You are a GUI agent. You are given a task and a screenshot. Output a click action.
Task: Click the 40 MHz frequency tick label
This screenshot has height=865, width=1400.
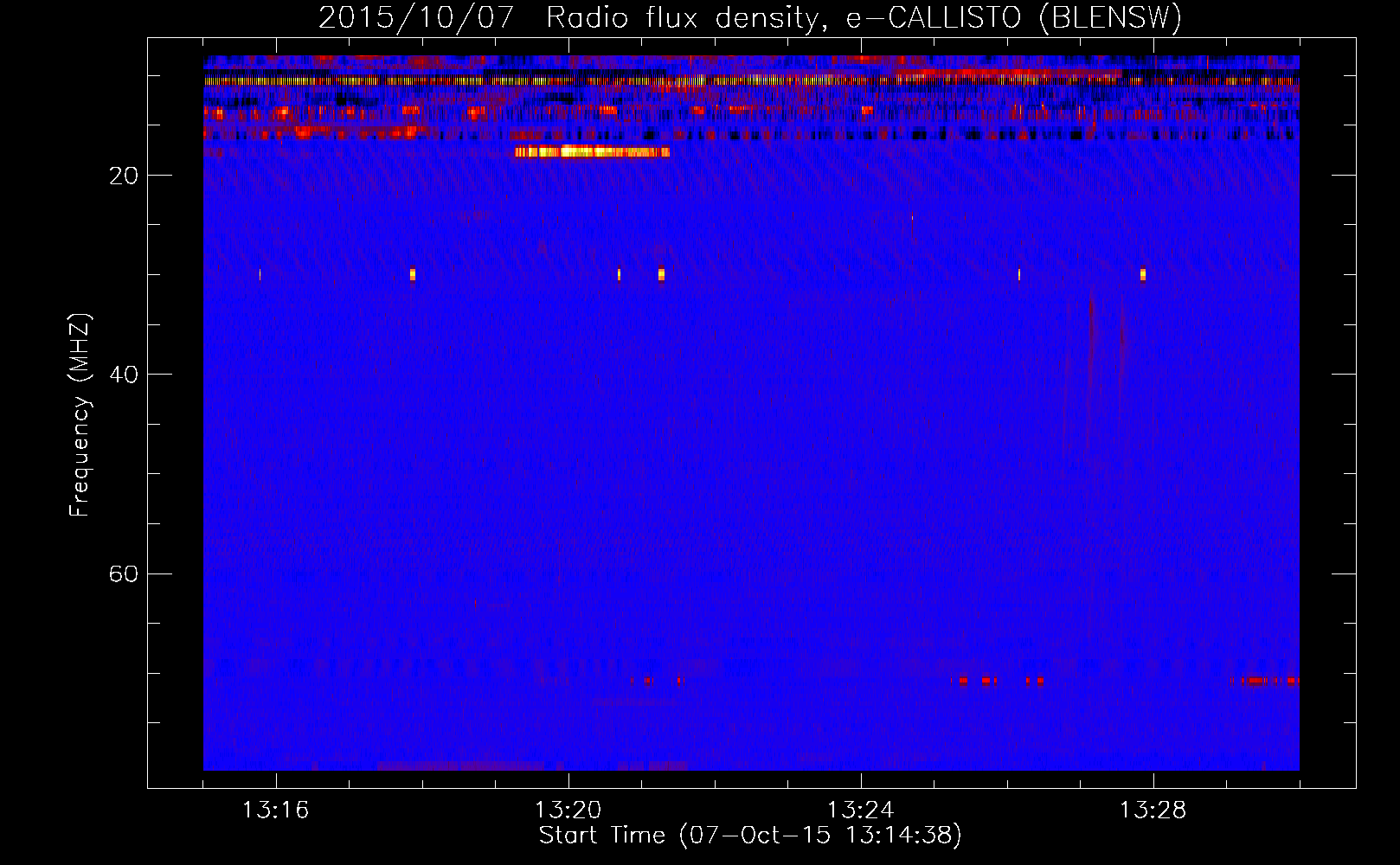124,375
